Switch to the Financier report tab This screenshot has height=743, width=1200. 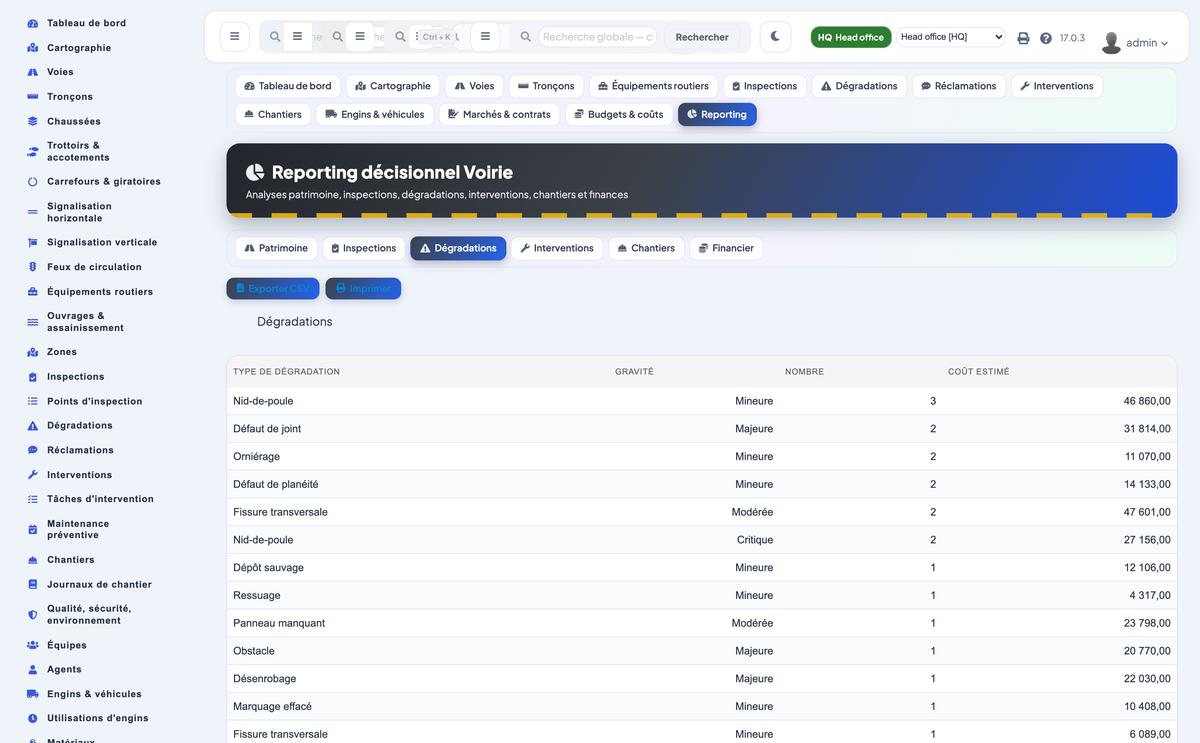727,248
